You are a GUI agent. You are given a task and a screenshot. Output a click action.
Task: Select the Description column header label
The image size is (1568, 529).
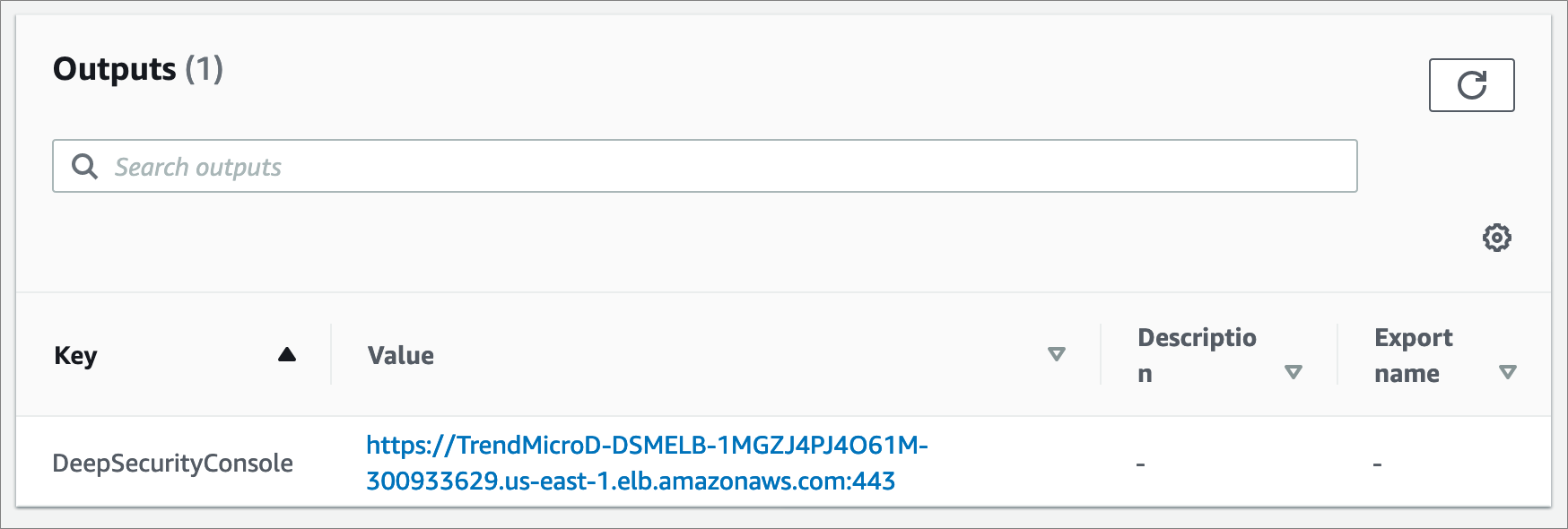(1197, 355)
